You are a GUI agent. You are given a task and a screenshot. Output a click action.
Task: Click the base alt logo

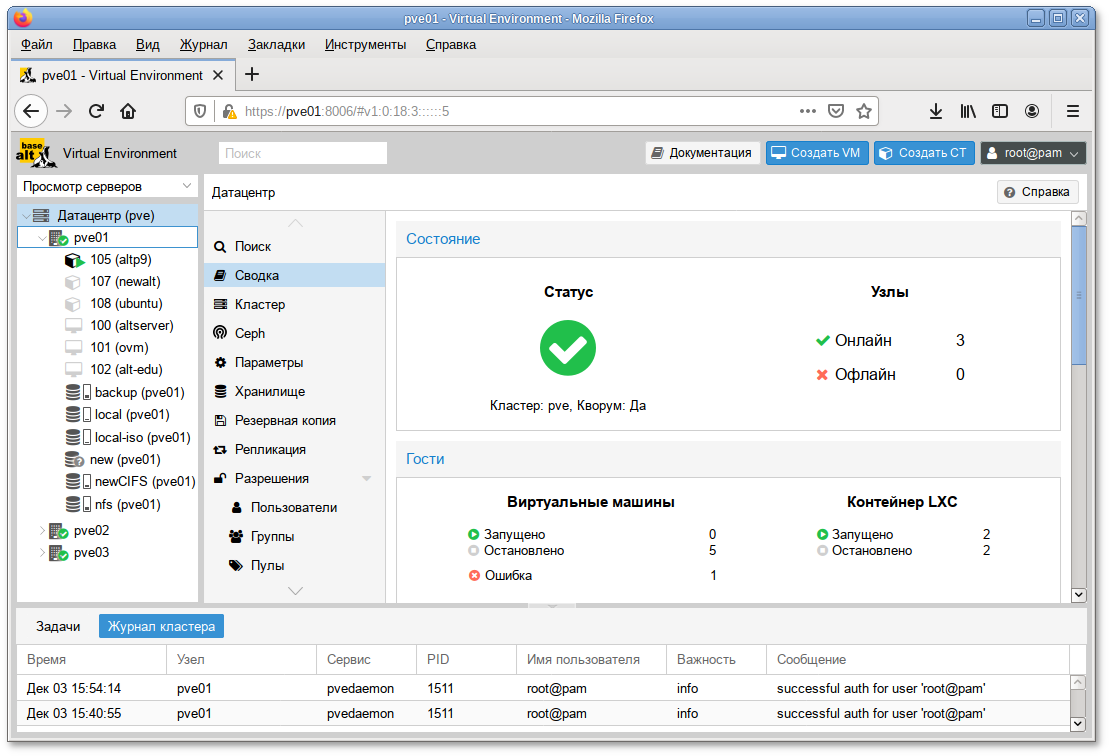(x=36, y=153)
